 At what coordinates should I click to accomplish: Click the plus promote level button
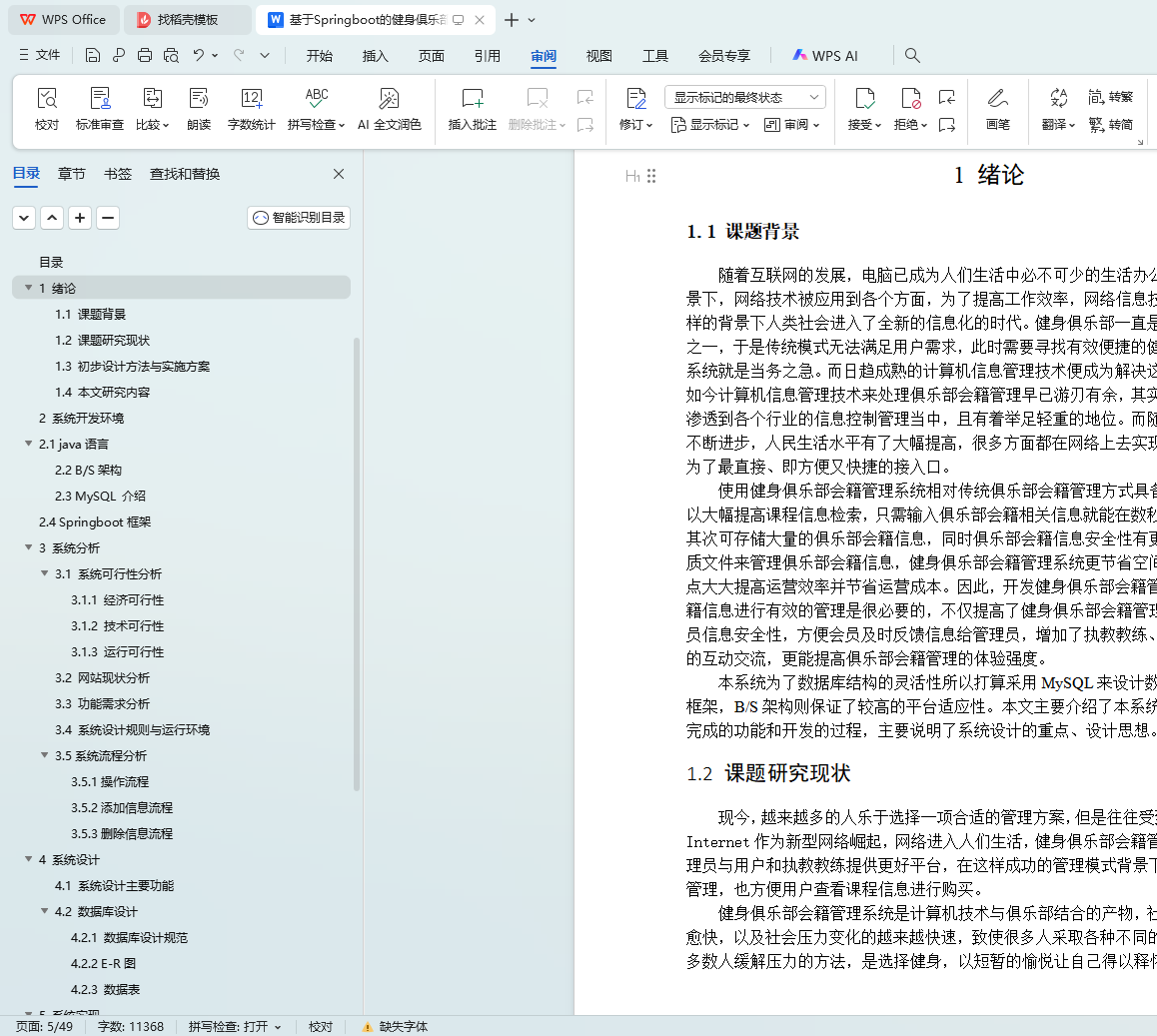[80, 218]
